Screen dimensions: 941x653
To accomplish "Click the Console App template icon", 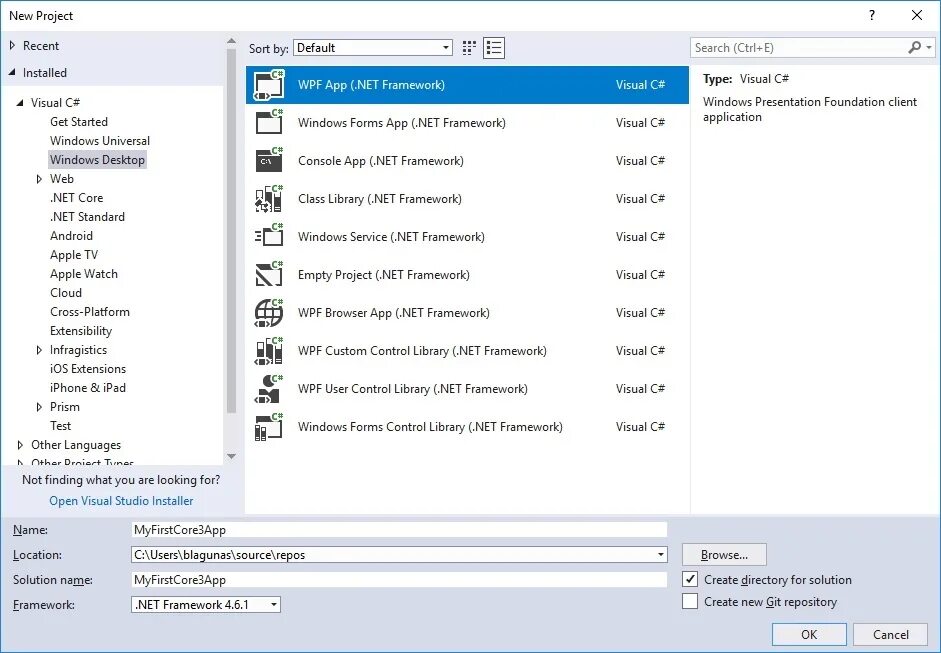I will pyautogui.click(x=268, y=161).
